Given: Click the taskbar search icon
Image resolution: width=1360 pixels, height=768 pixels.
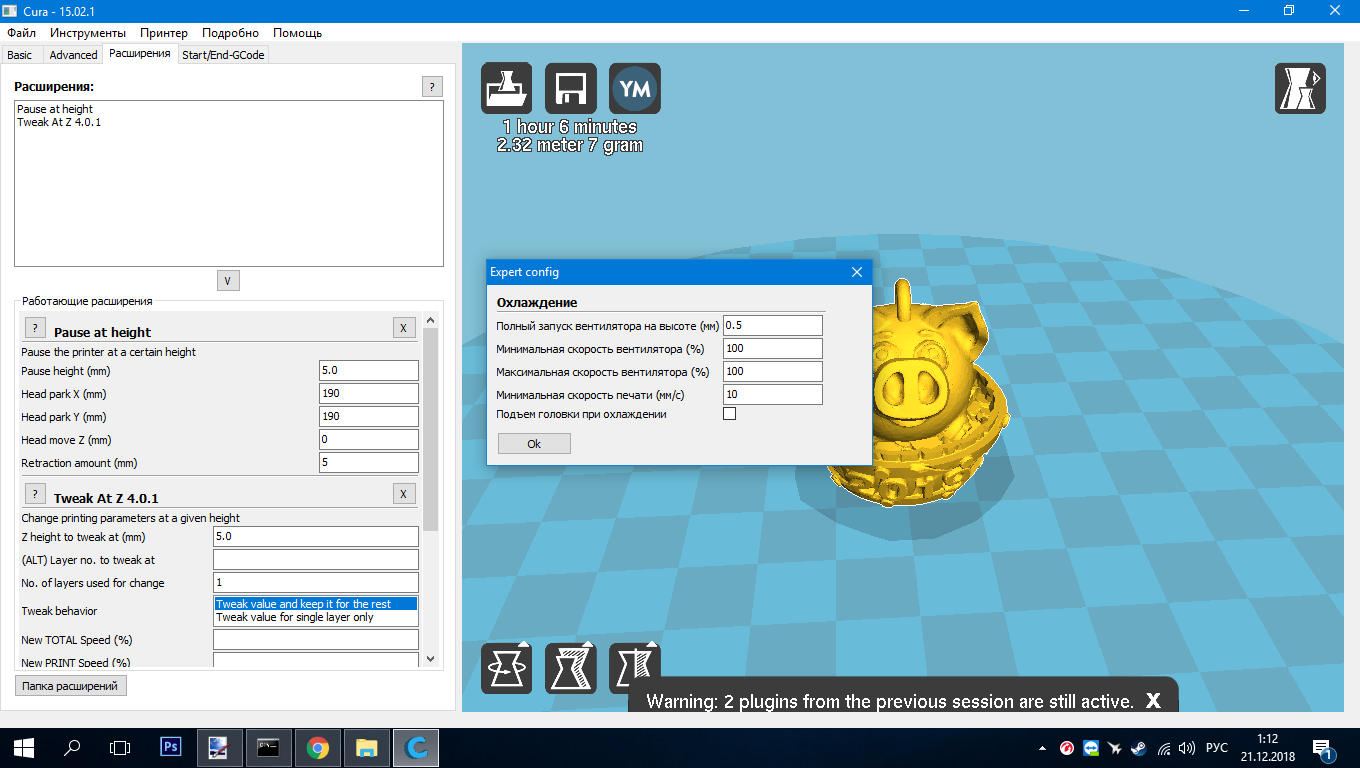Looking at the screenshot, I should coord(72,747).
